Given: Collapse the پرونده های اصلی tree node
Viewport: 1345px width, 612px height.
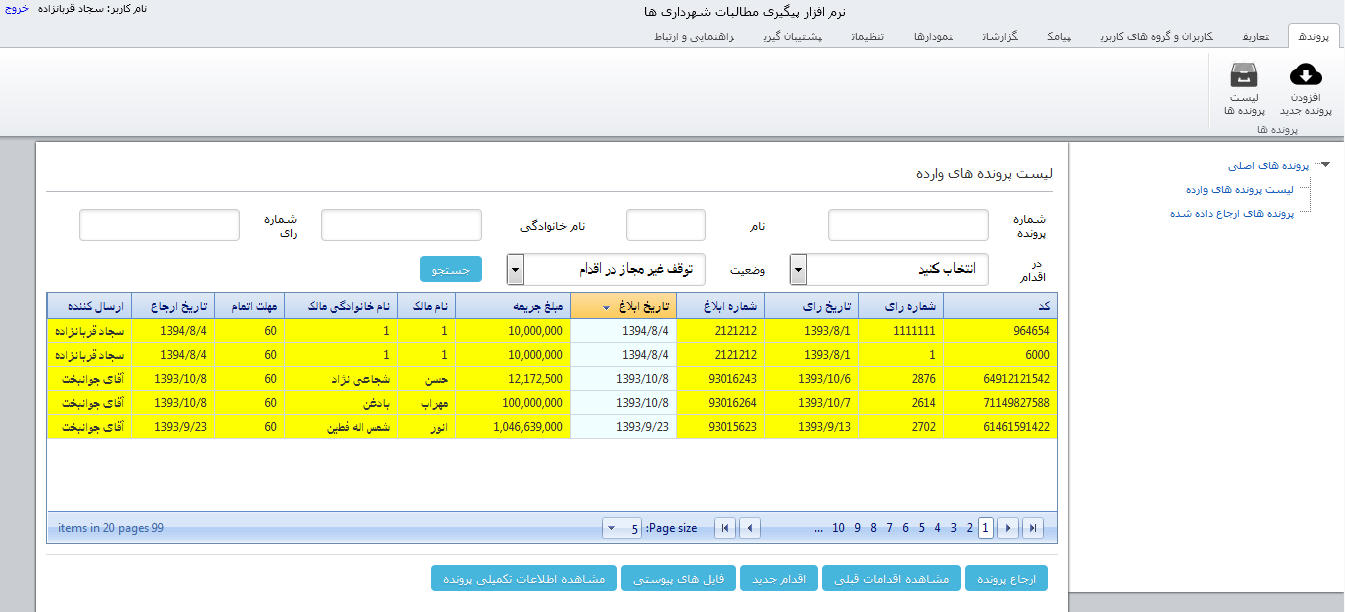Looking at the screenshot, I should click(x=1324, y=165).
